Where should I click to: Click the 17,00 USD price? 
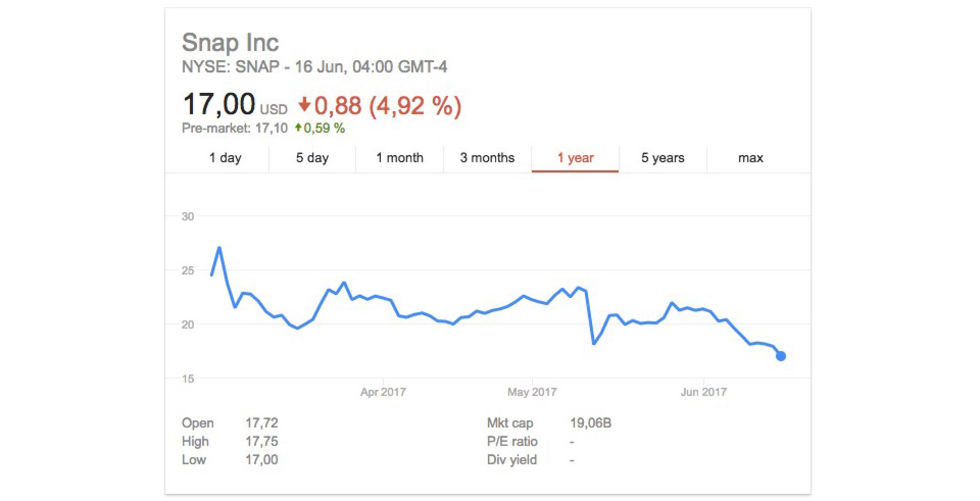click(x=235, y=104)
